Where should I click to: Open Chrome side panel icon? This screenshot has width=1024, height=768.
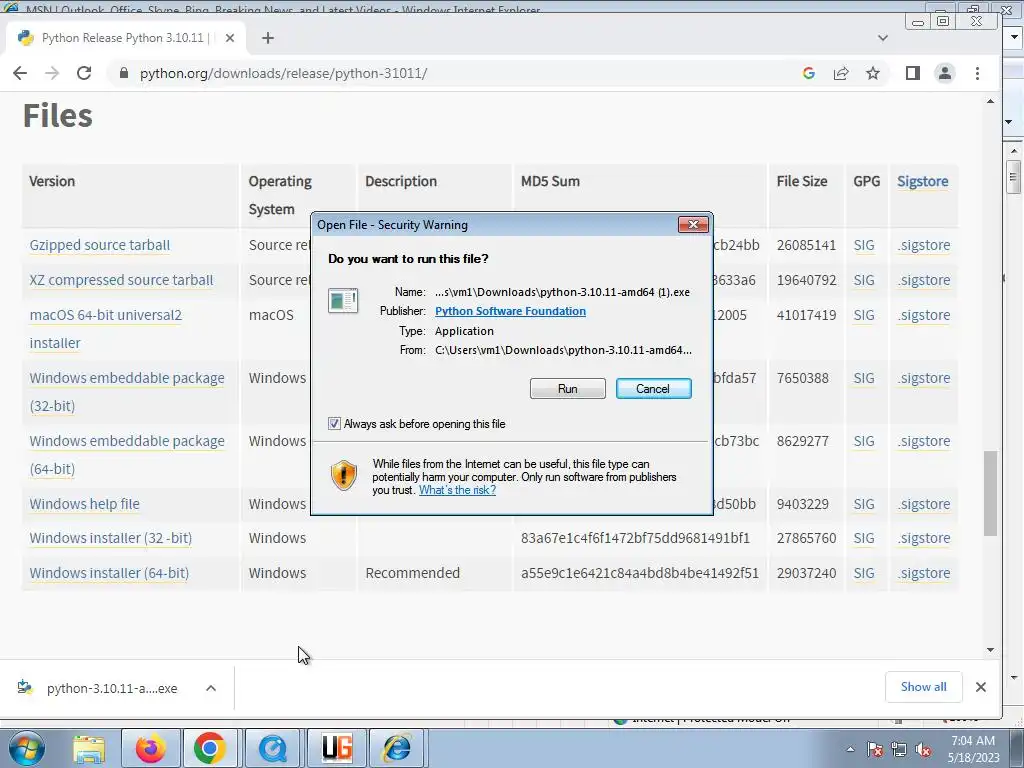click(913, 73)
